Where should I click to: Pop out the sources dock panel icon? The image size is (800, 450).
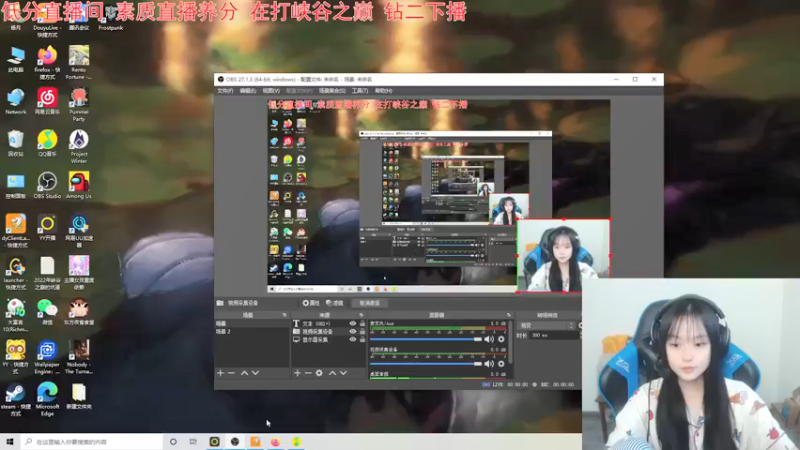[361, 315]
